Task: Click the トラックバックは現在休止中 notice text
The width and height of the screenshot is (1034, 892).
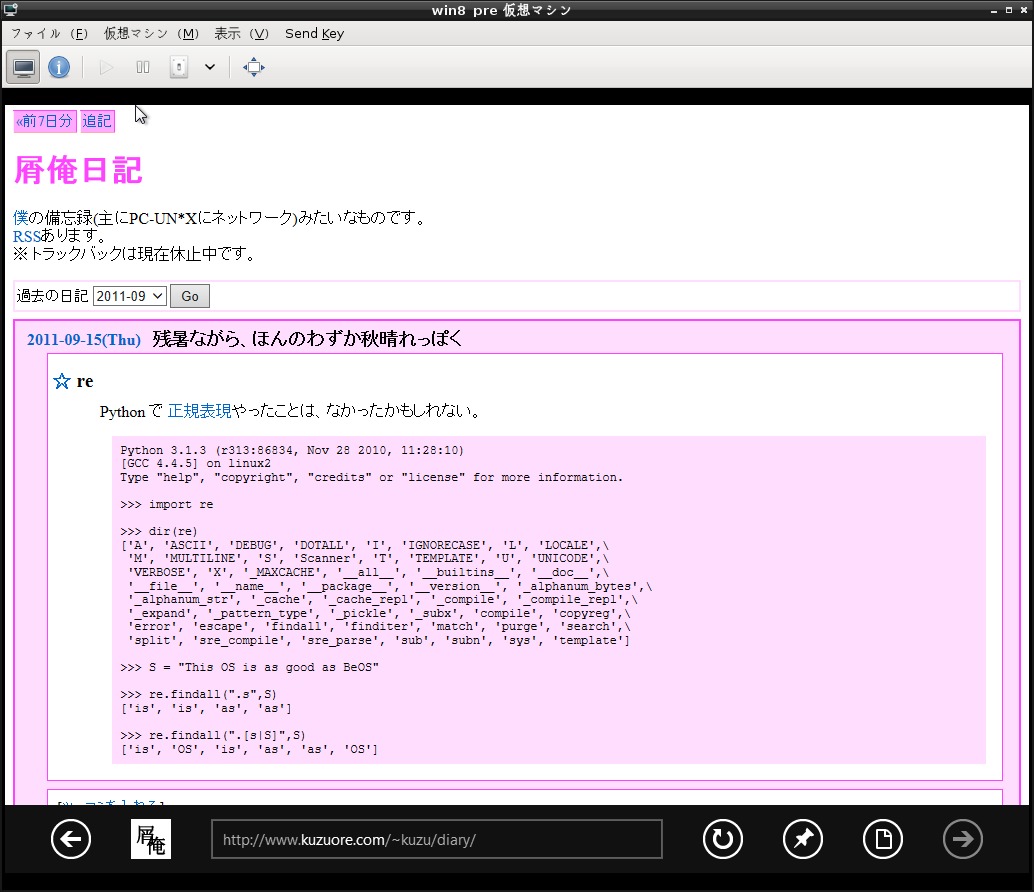Action: tap(135, 254)
